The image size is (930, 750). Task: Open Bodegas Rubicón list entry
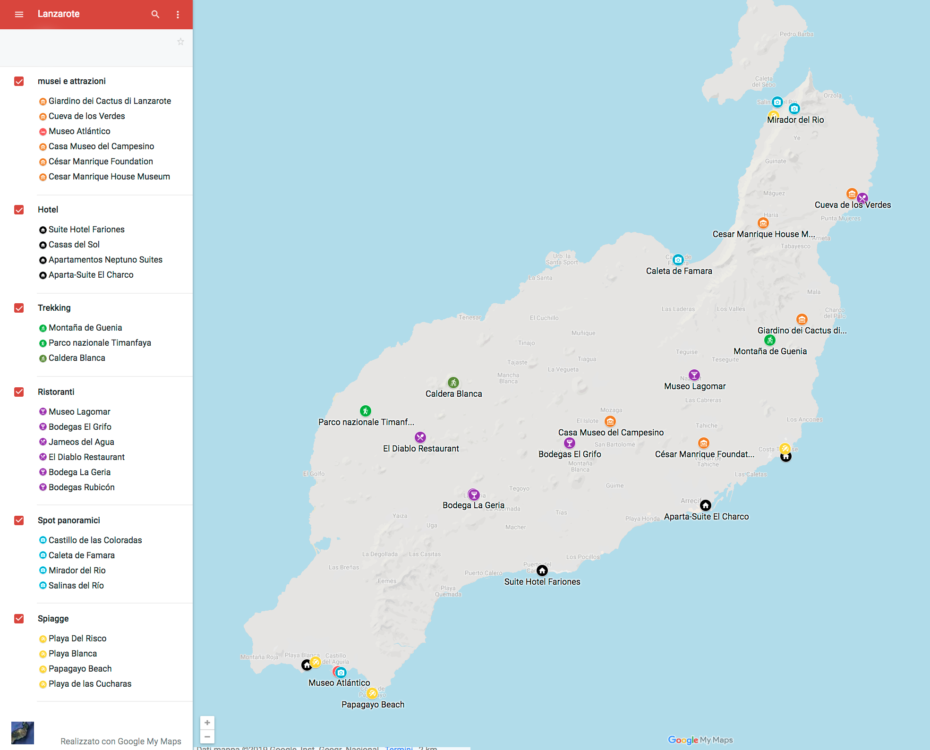[82, 487]
